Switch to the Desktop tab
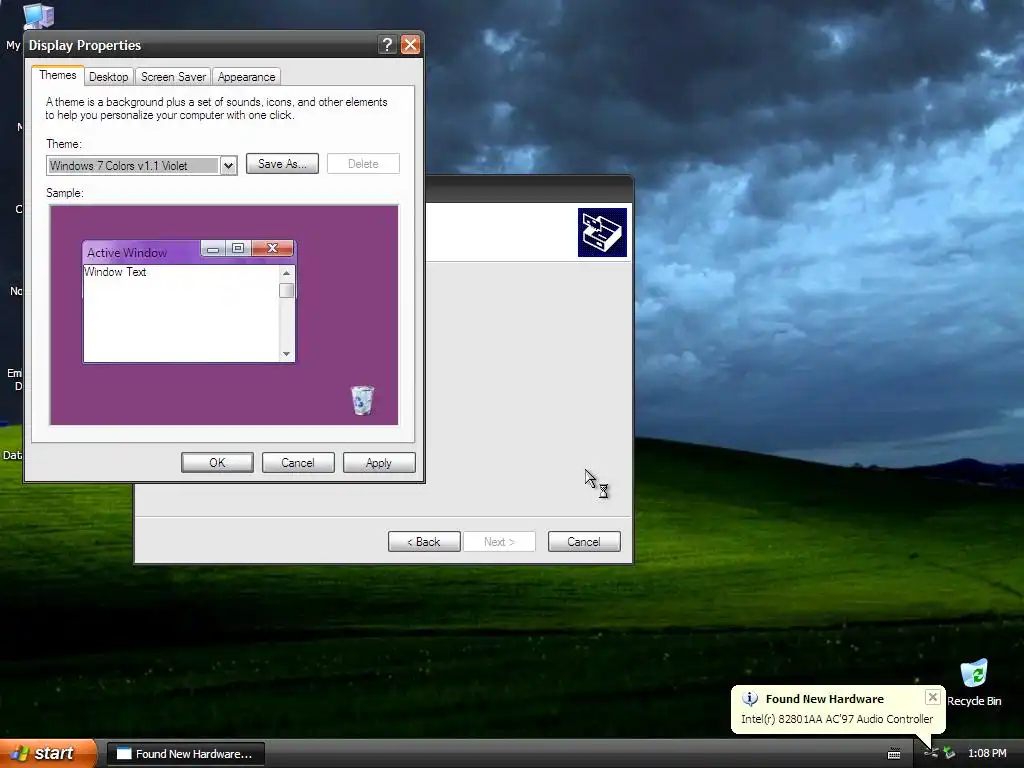 pyautogui.click(x=108, y=76)
